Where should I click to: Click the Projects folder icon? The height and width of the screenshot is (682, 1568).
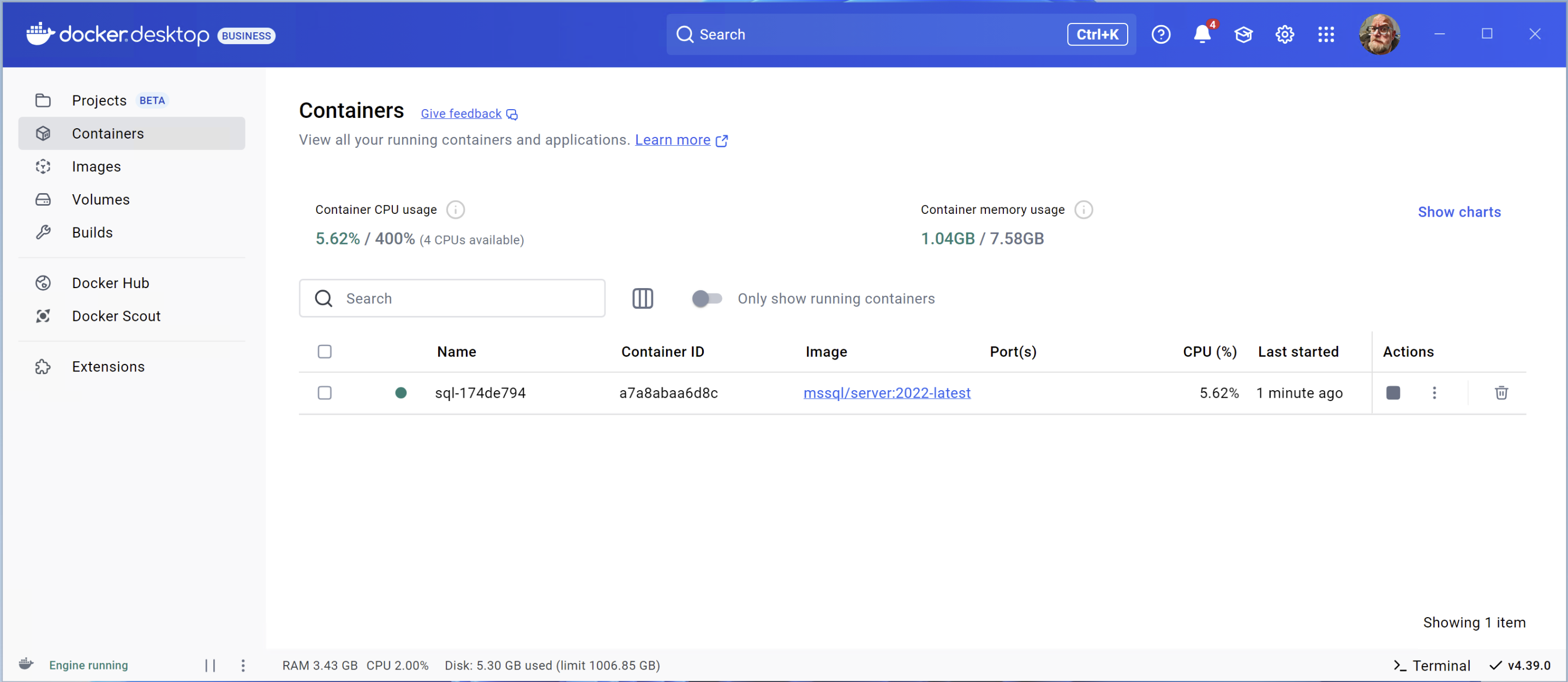(x=43, y=100)
